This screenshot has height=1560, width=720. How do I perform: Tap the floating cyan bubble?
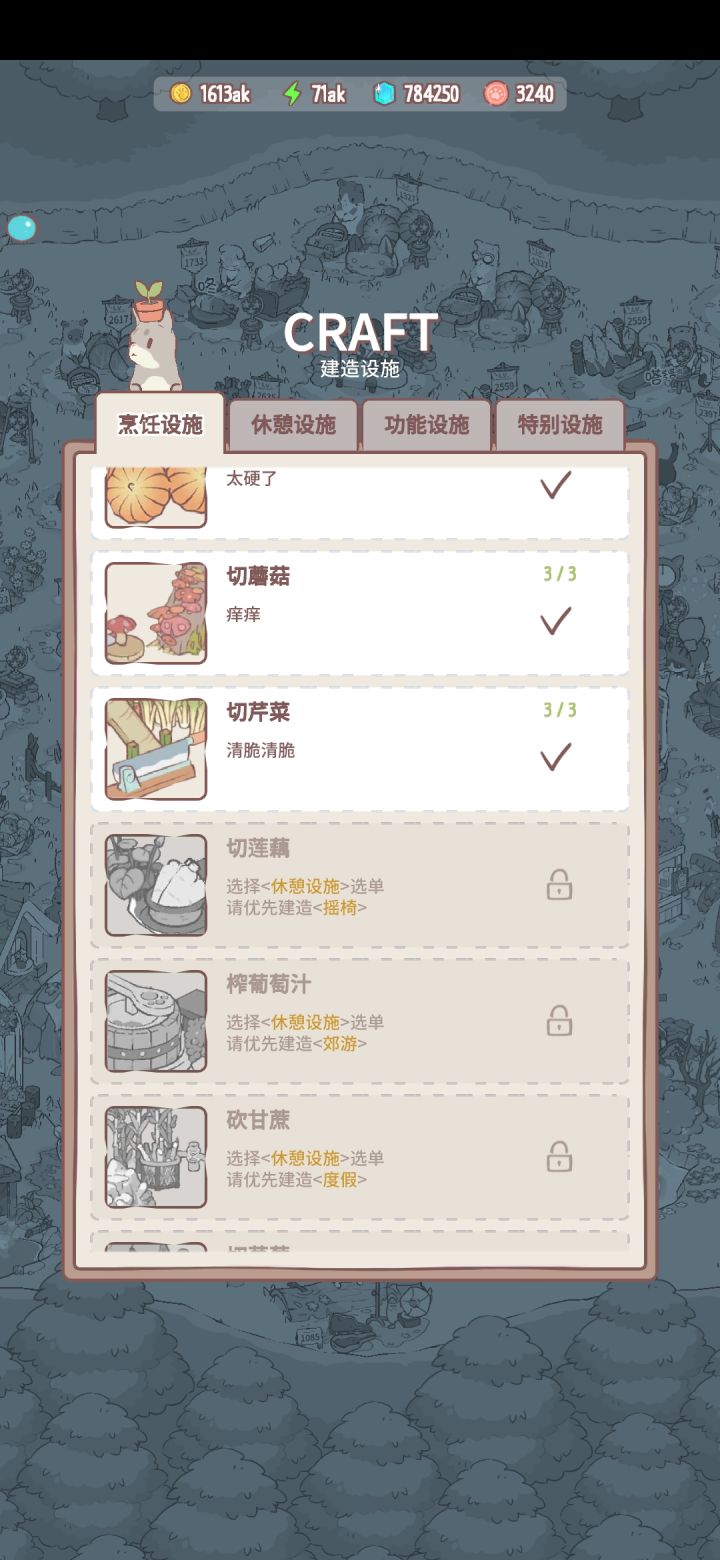click(x=21, y=228)
